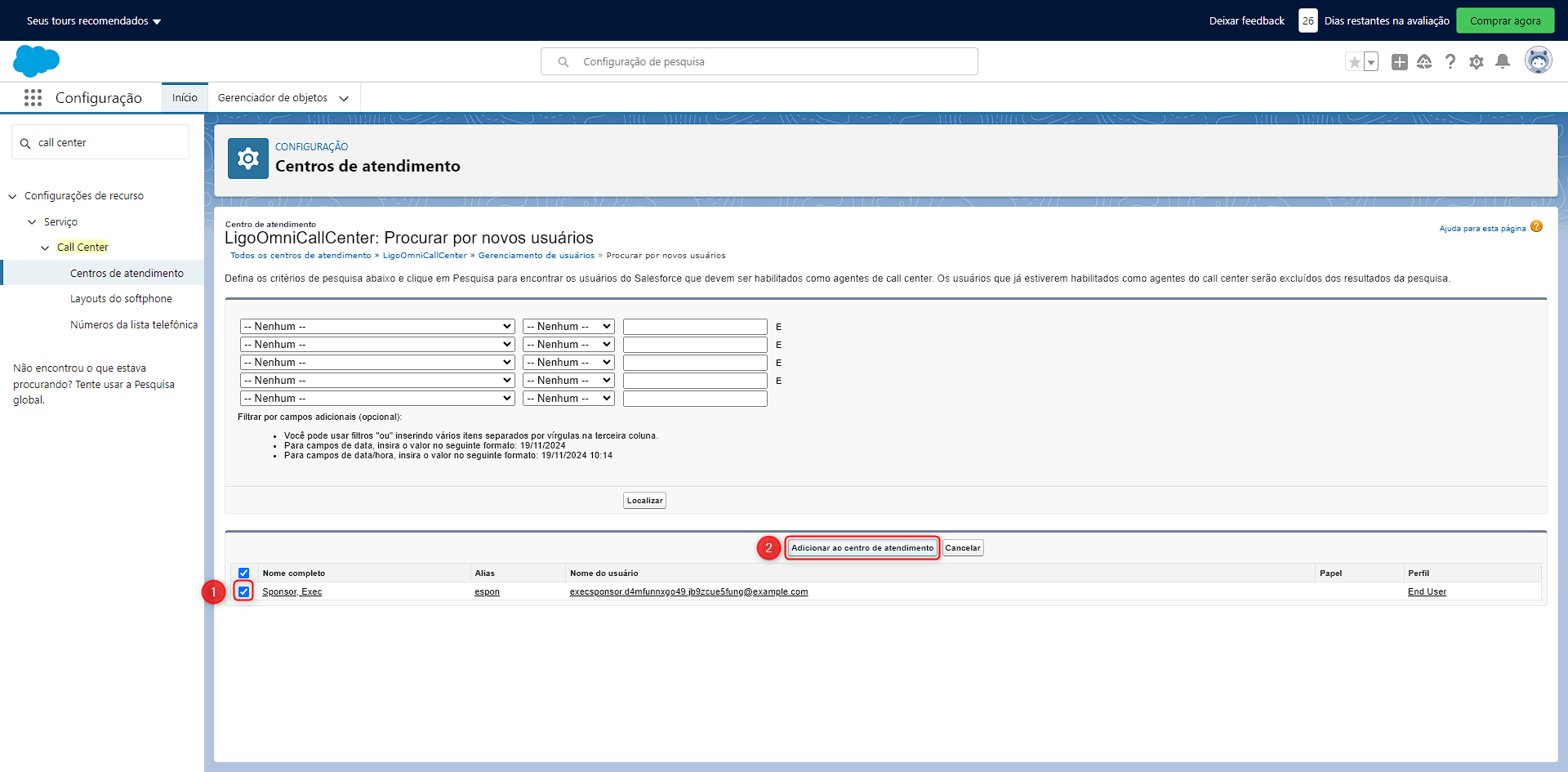Click the last filter value input
The image size is (1568, 772).
coord(695,399)
